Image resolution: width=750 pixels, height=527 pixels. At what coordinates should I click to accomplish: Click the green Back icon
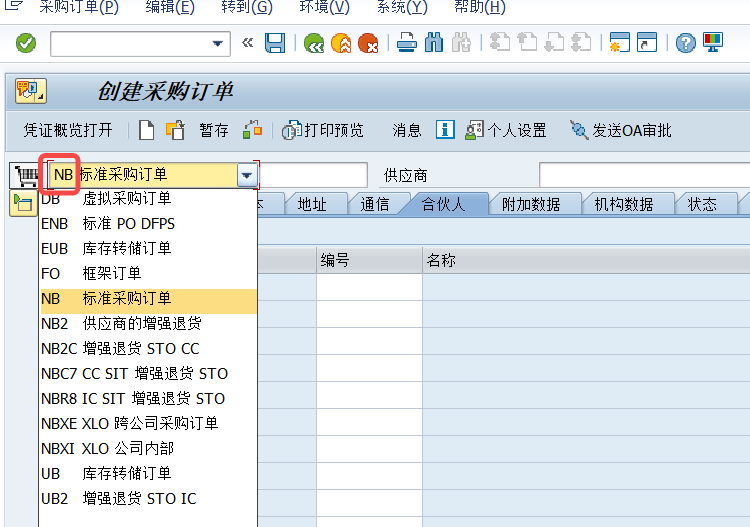314,44
